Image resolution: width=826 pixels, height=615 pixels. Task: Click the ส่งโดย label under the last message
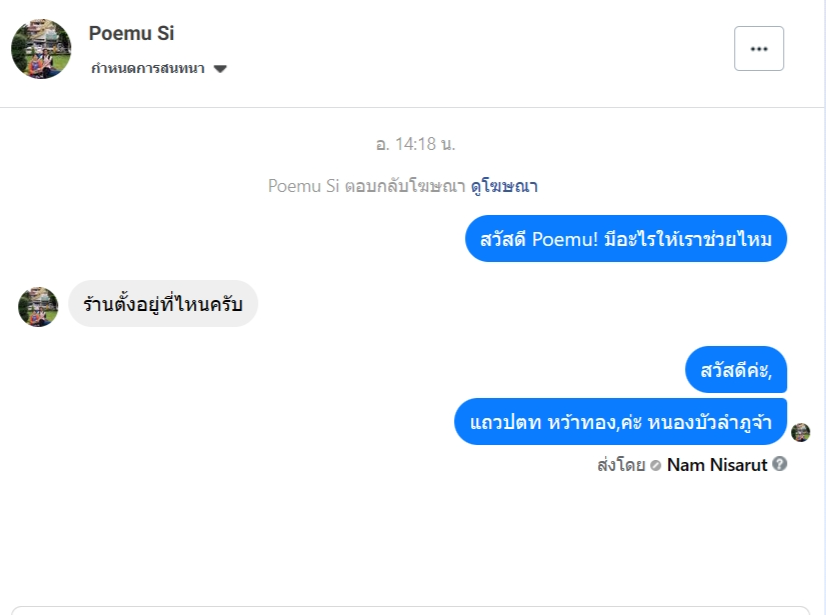pos(620,465)
